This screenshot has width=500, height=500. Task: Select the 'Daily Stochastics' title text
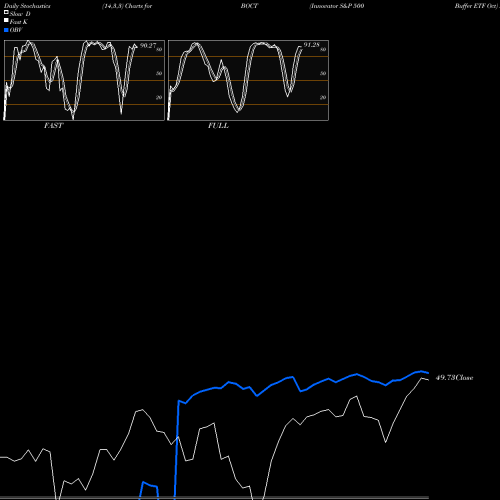(x=27, y=6)
